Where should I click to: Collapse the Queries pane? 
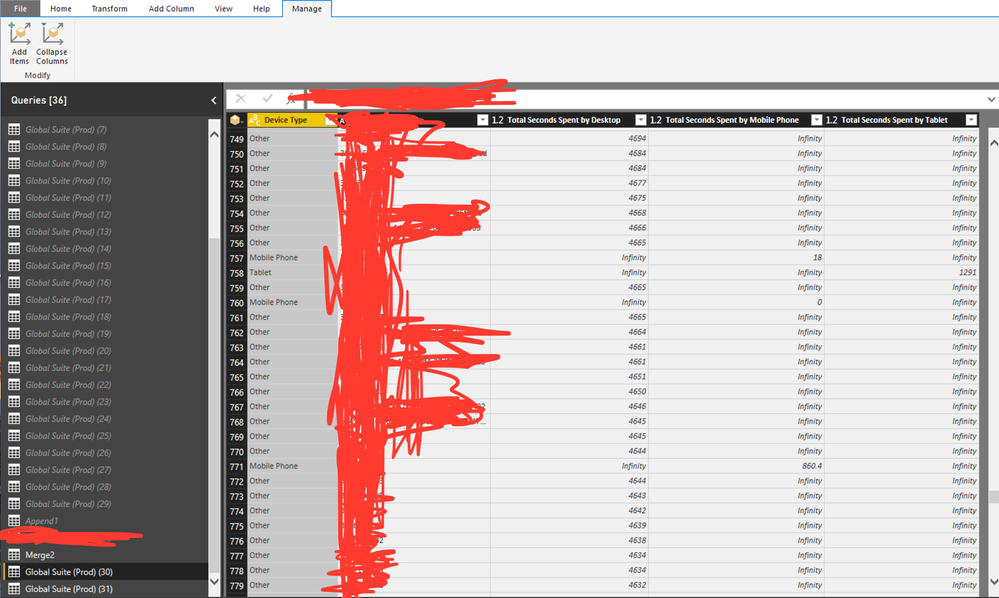tap(213, 100)
